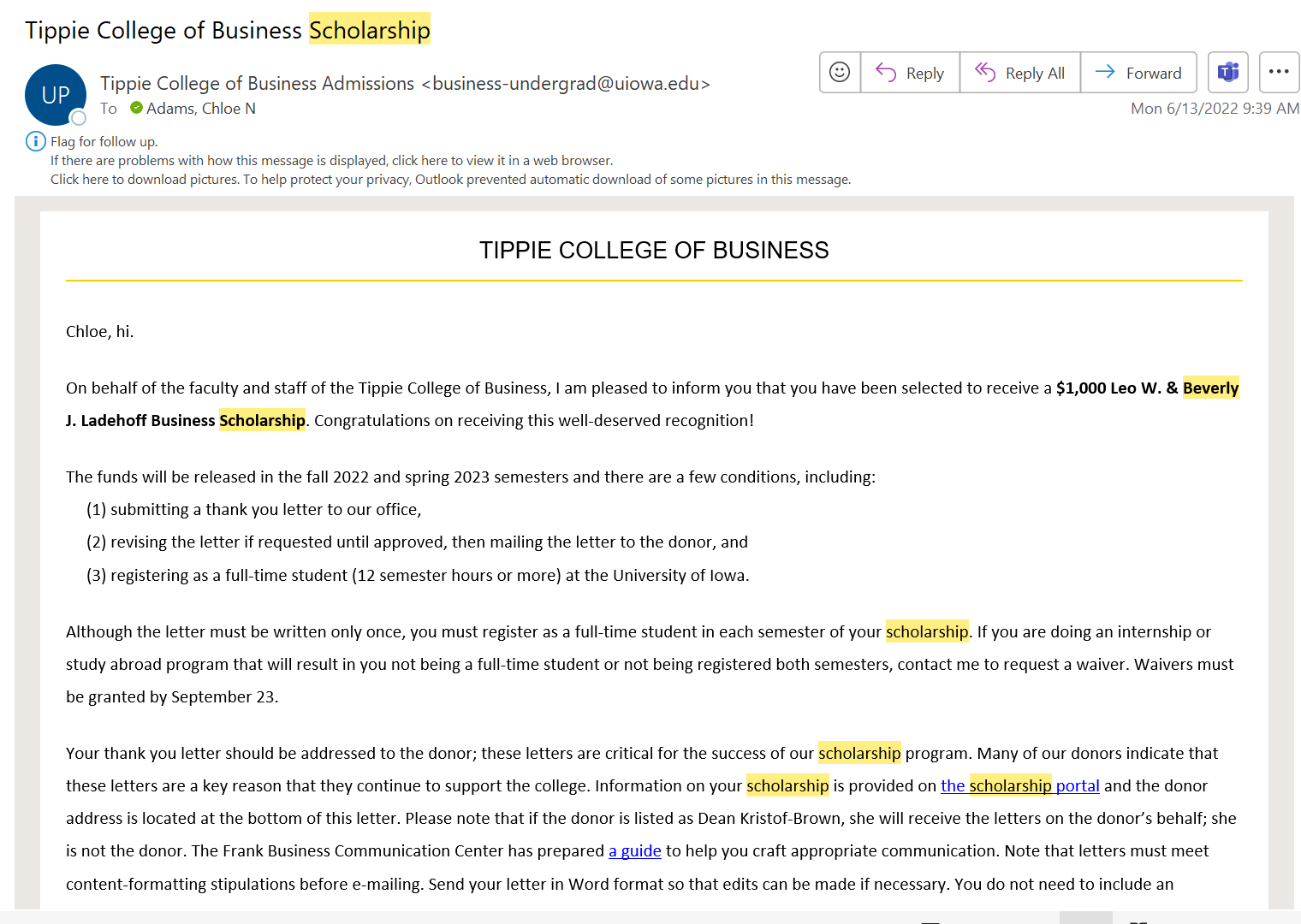1301x924 pixels.
Task: Open the more actions ellipsis menu
Action: click(x=1279, y=73)
